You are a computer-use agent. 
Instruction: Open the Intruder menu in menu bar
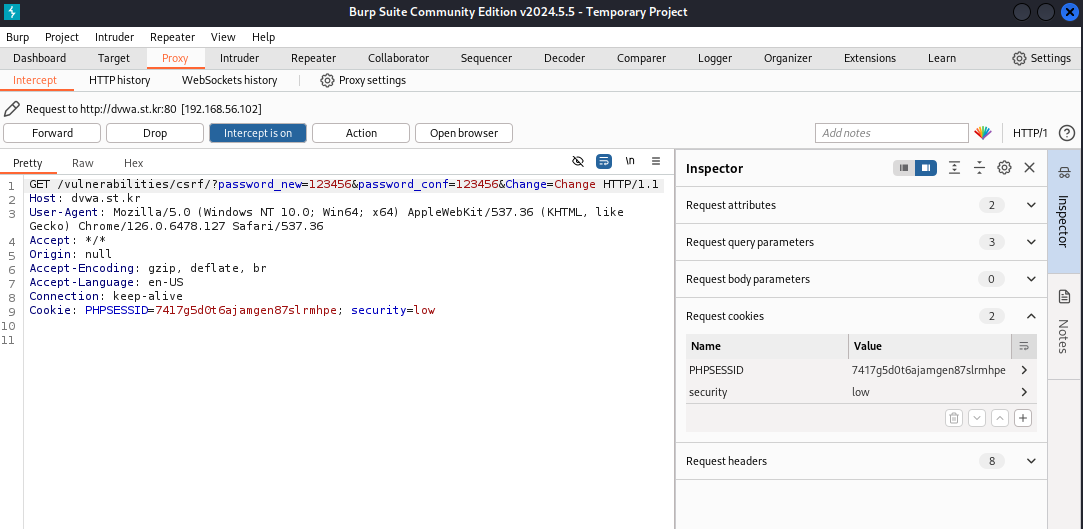click(115, 37)
